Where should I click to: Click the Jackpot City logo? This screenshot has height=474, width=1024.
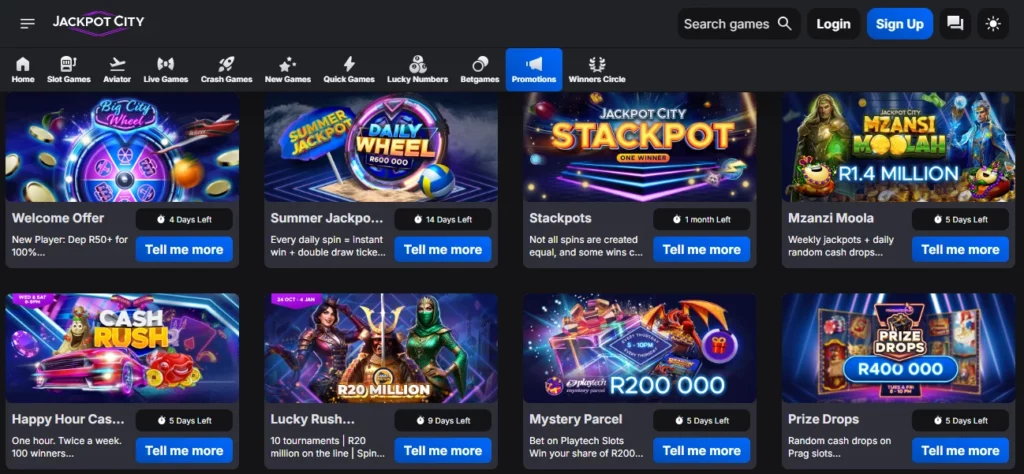point(99,22)
